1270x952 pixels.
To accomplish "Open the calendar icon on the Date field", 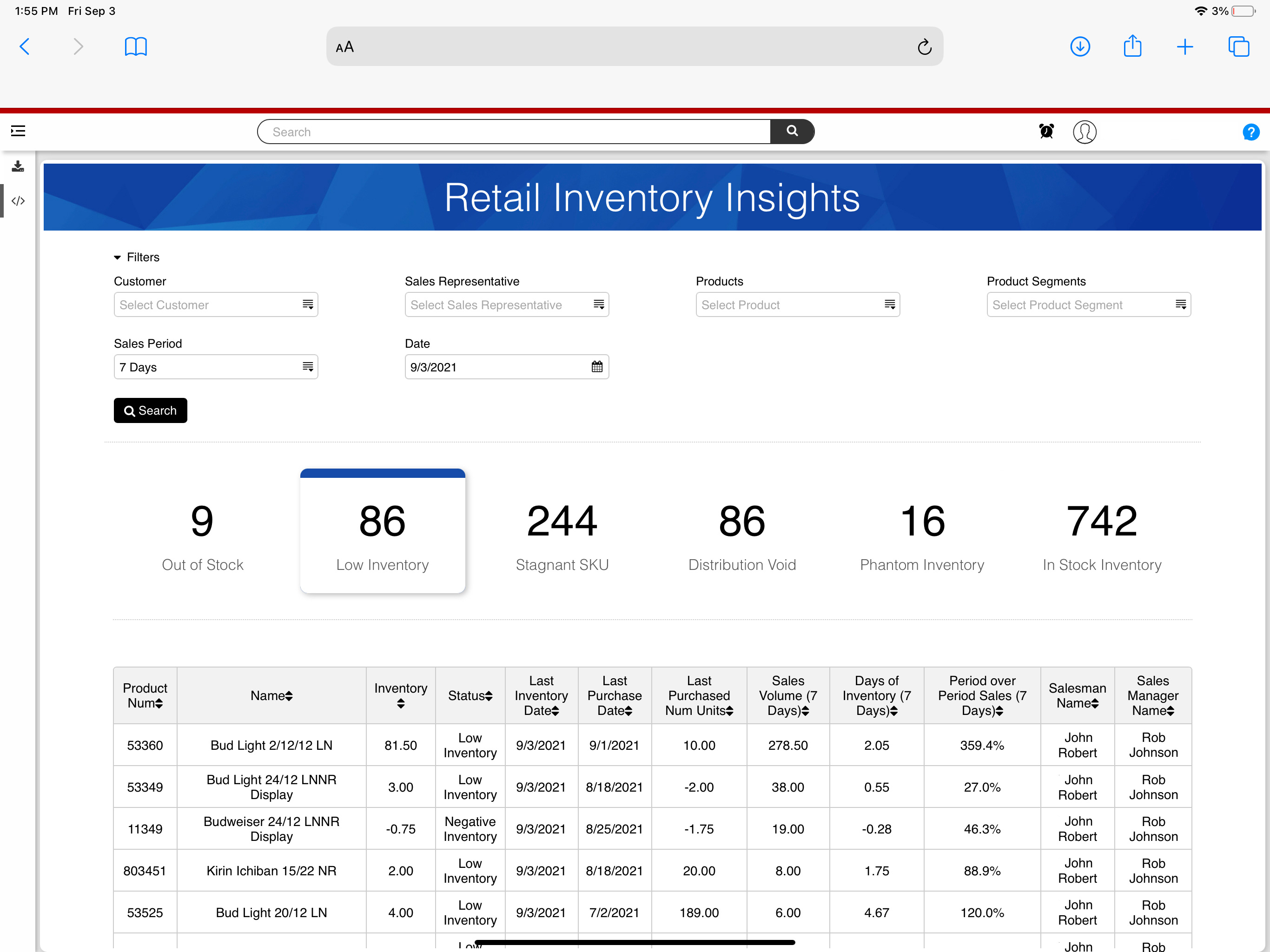I will [596, 366].
